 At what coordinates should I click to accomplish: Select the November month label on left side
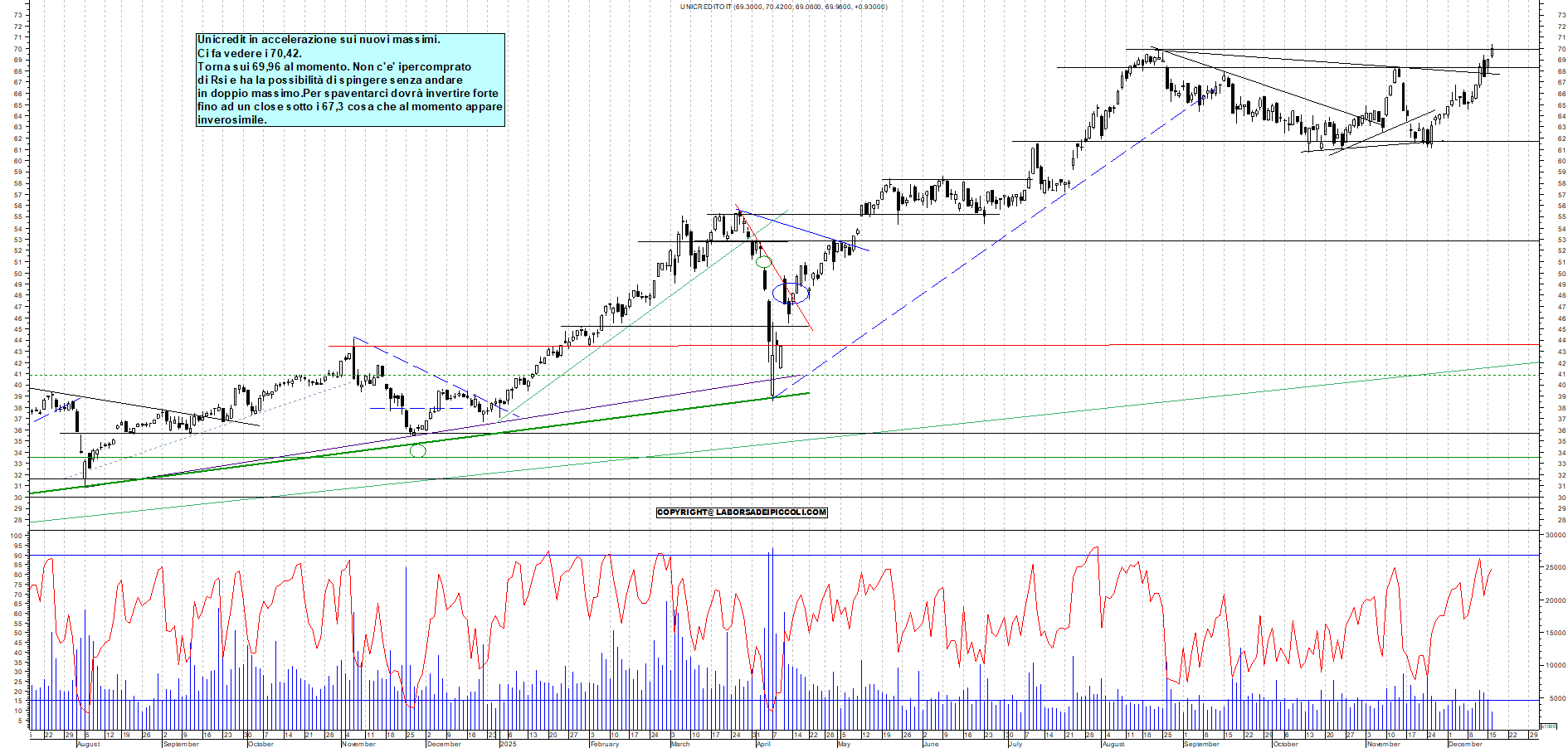359,744
